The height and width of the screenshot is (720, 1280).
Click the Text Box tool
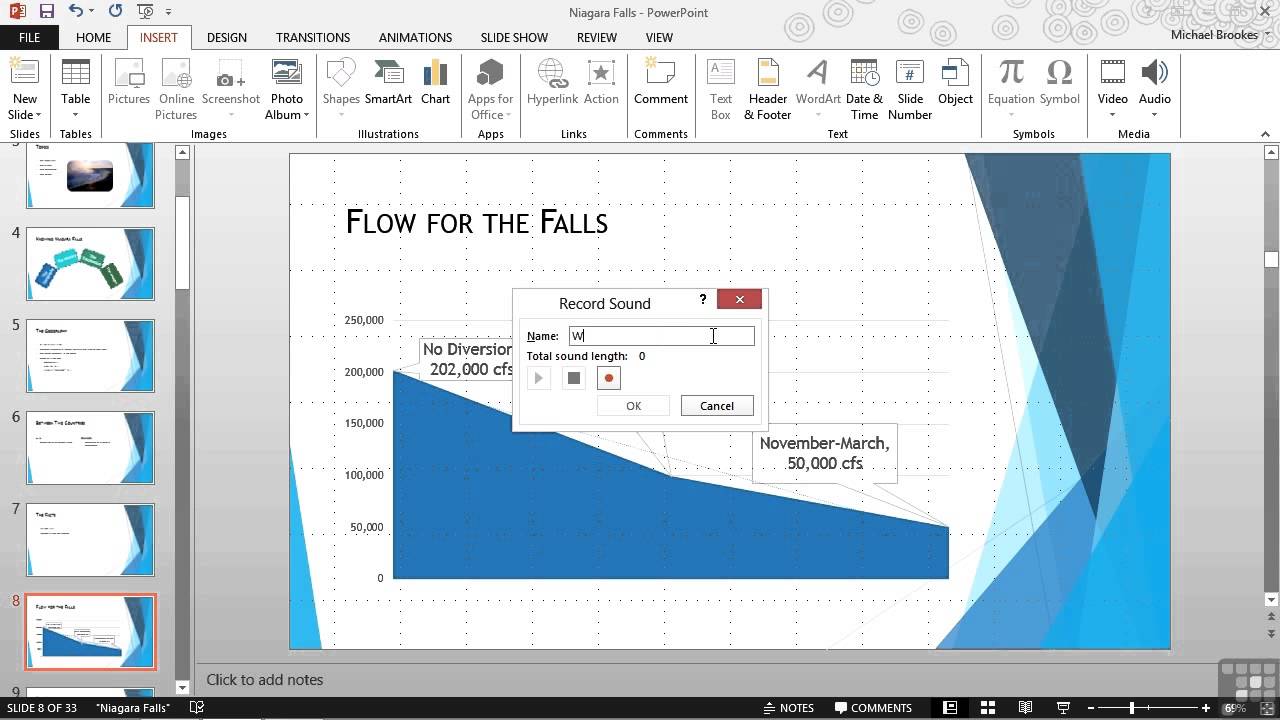(x=721, y=89)
